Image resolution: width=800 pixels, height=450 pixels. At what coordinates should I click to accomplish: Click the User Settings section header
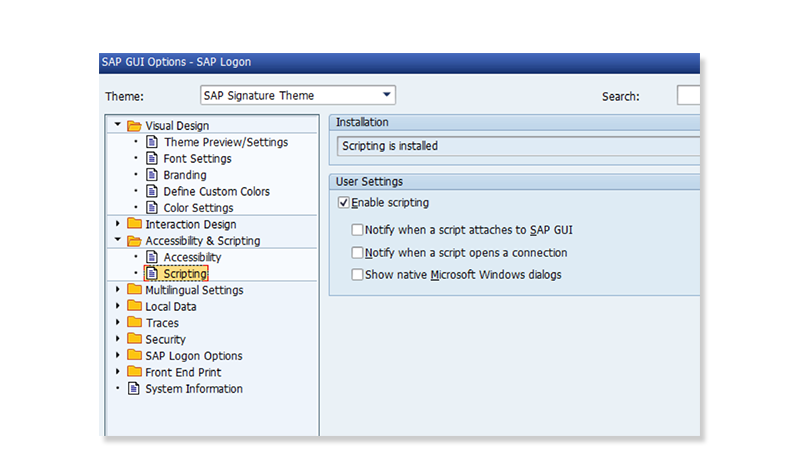click(515, 182)
